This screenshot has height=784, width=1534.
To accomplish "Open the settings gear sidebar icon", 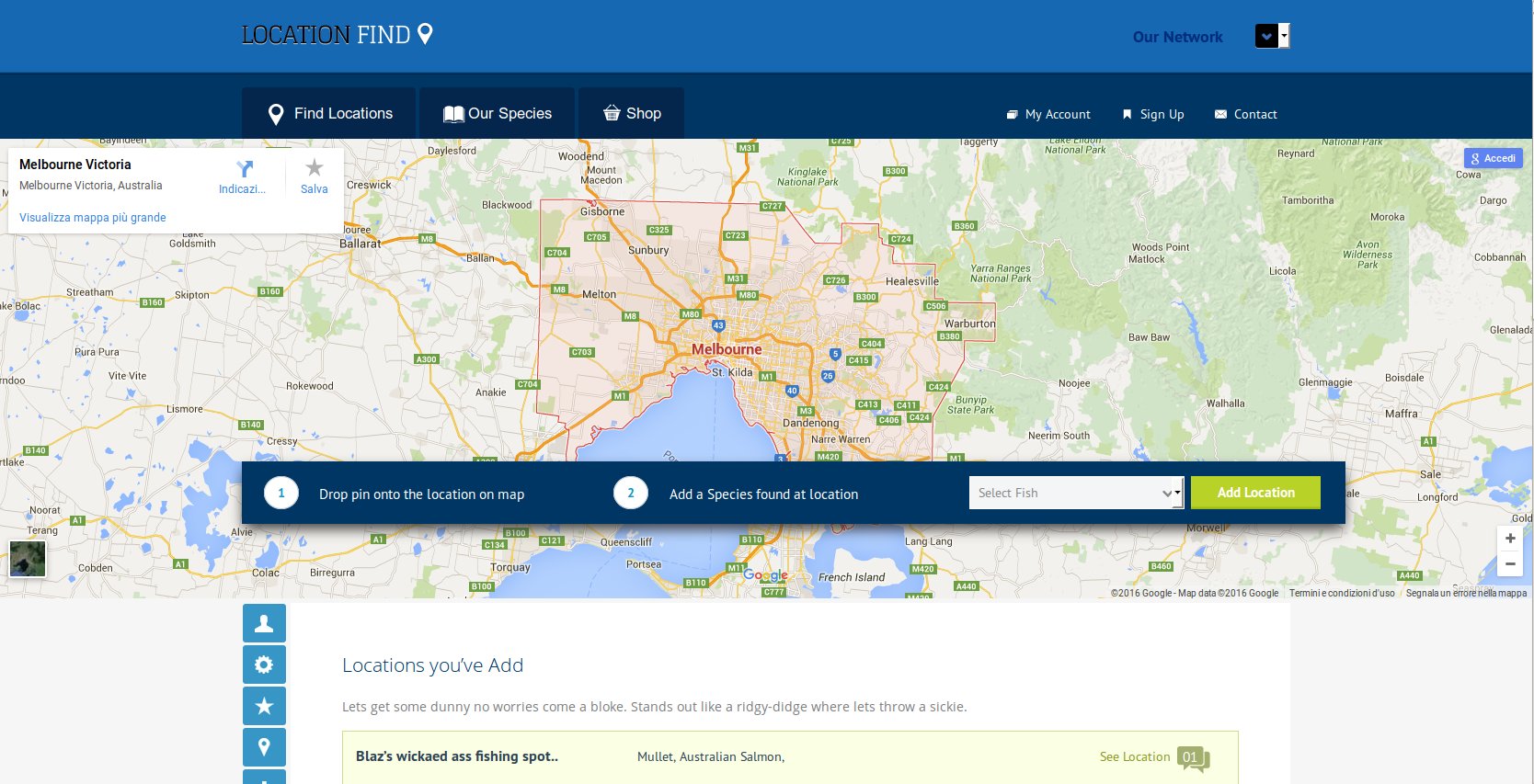I will pos(264,665).
